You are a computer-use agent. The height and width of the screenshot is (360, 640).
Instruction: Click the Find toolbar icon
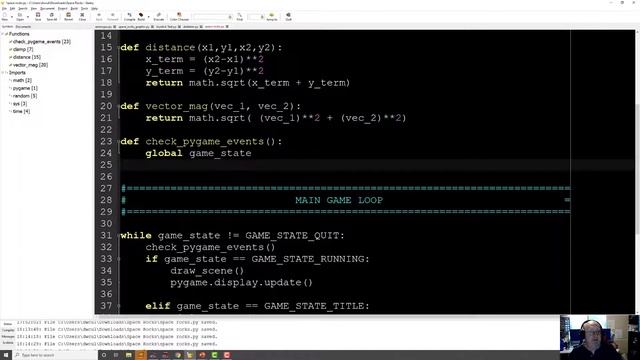coord(240,16)
